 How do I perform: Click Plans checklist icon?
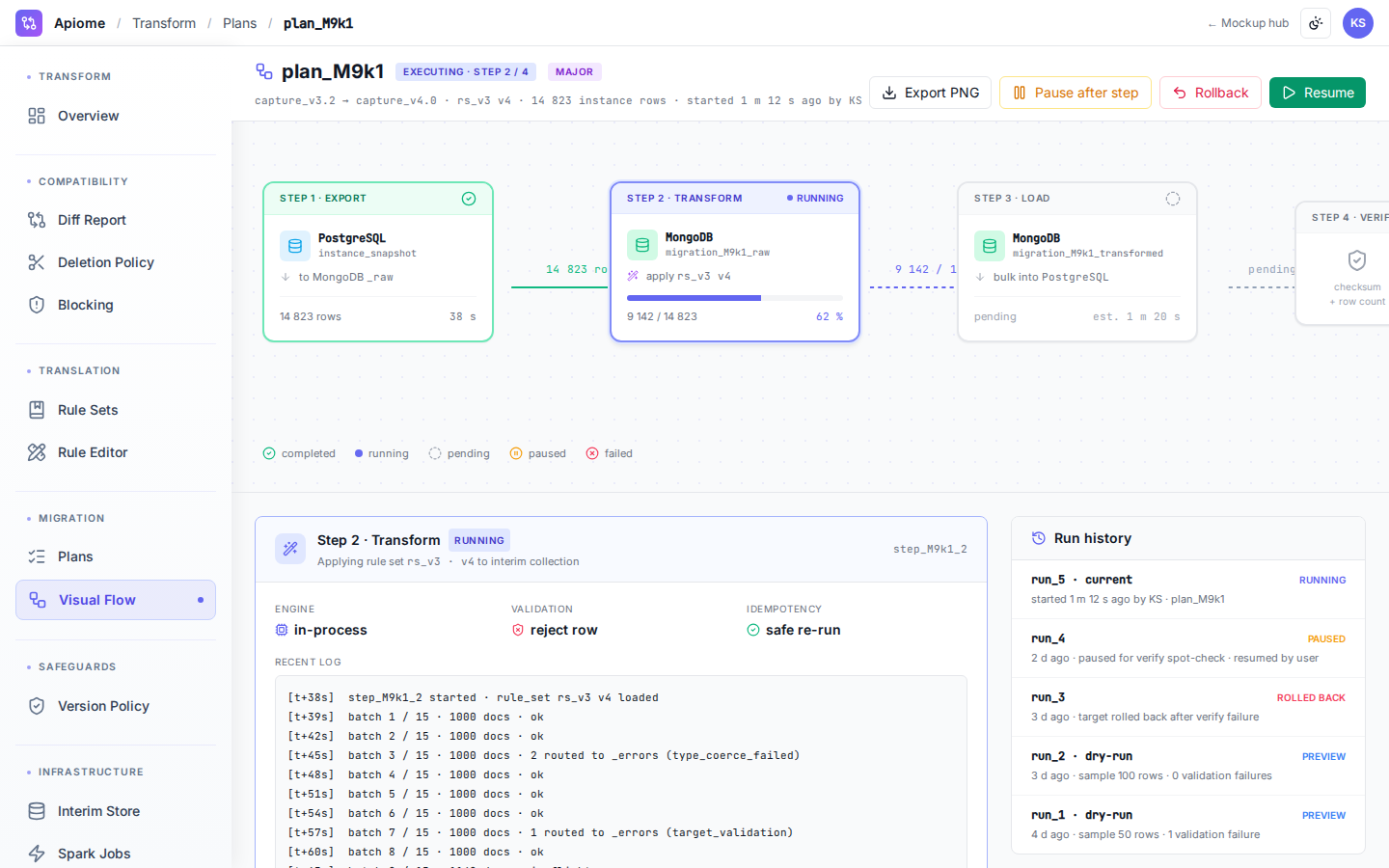click(x=37, y=556)
